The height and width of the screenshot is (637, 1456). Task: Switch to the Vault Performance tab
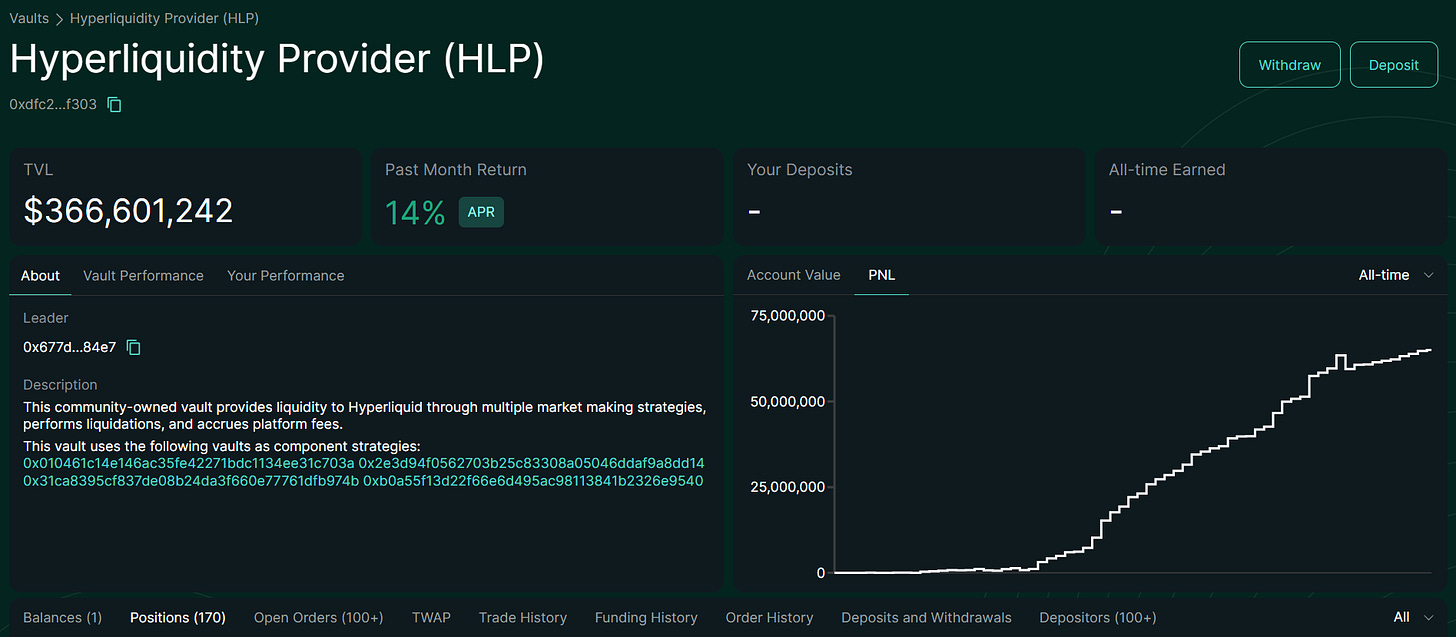[143, 275]
